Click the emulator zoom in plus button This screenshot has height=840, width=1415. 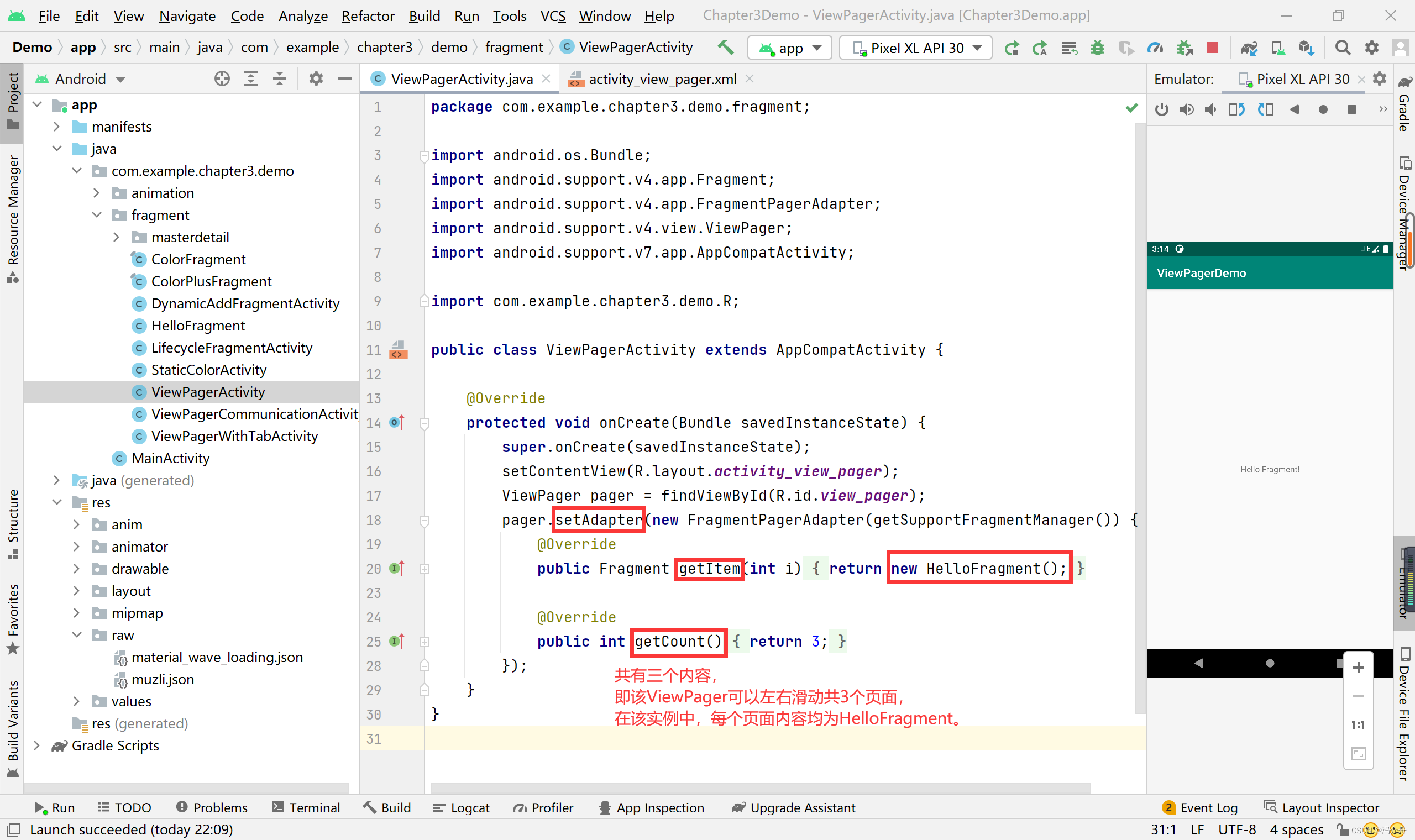pos(1358,668)
